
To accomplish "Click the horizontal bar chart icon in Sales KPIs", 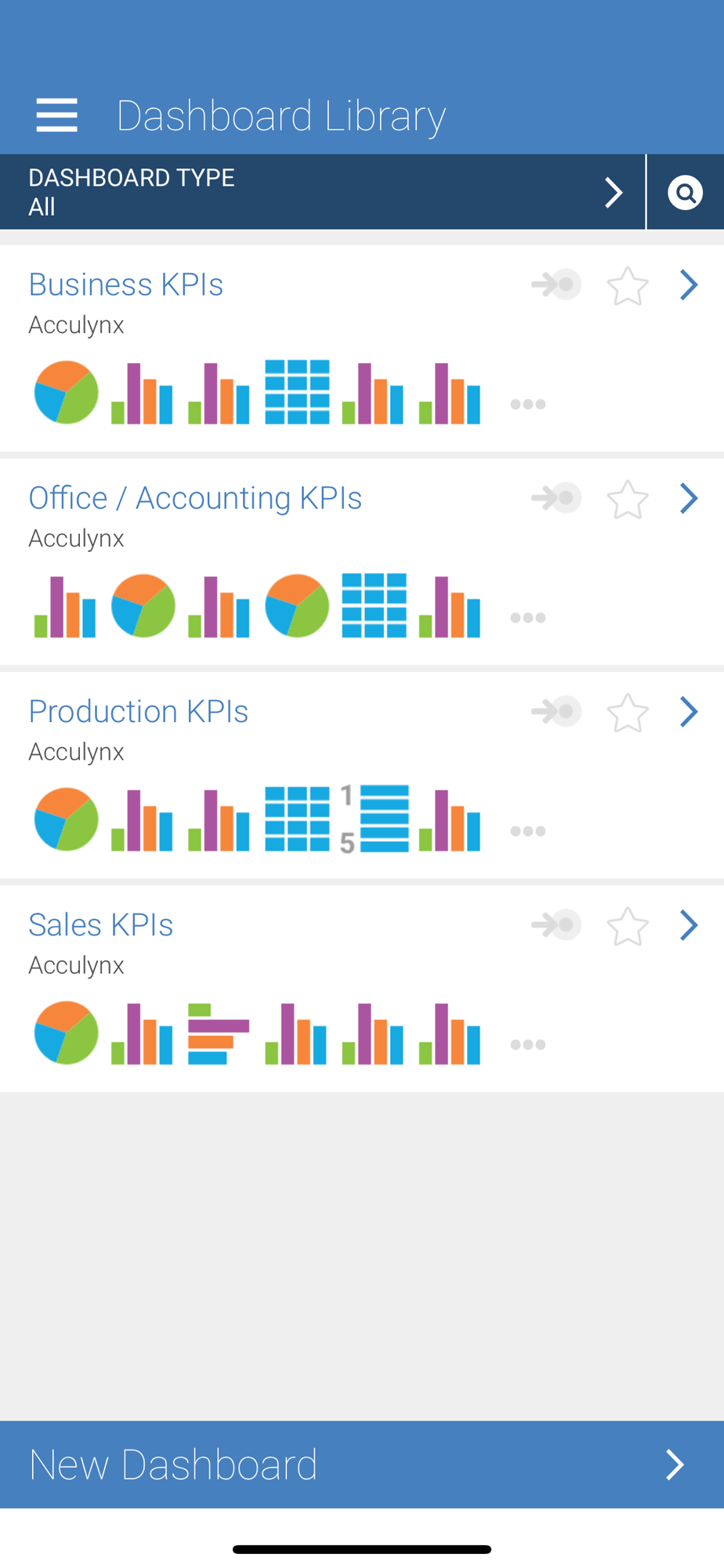I will pos(219,1033).
